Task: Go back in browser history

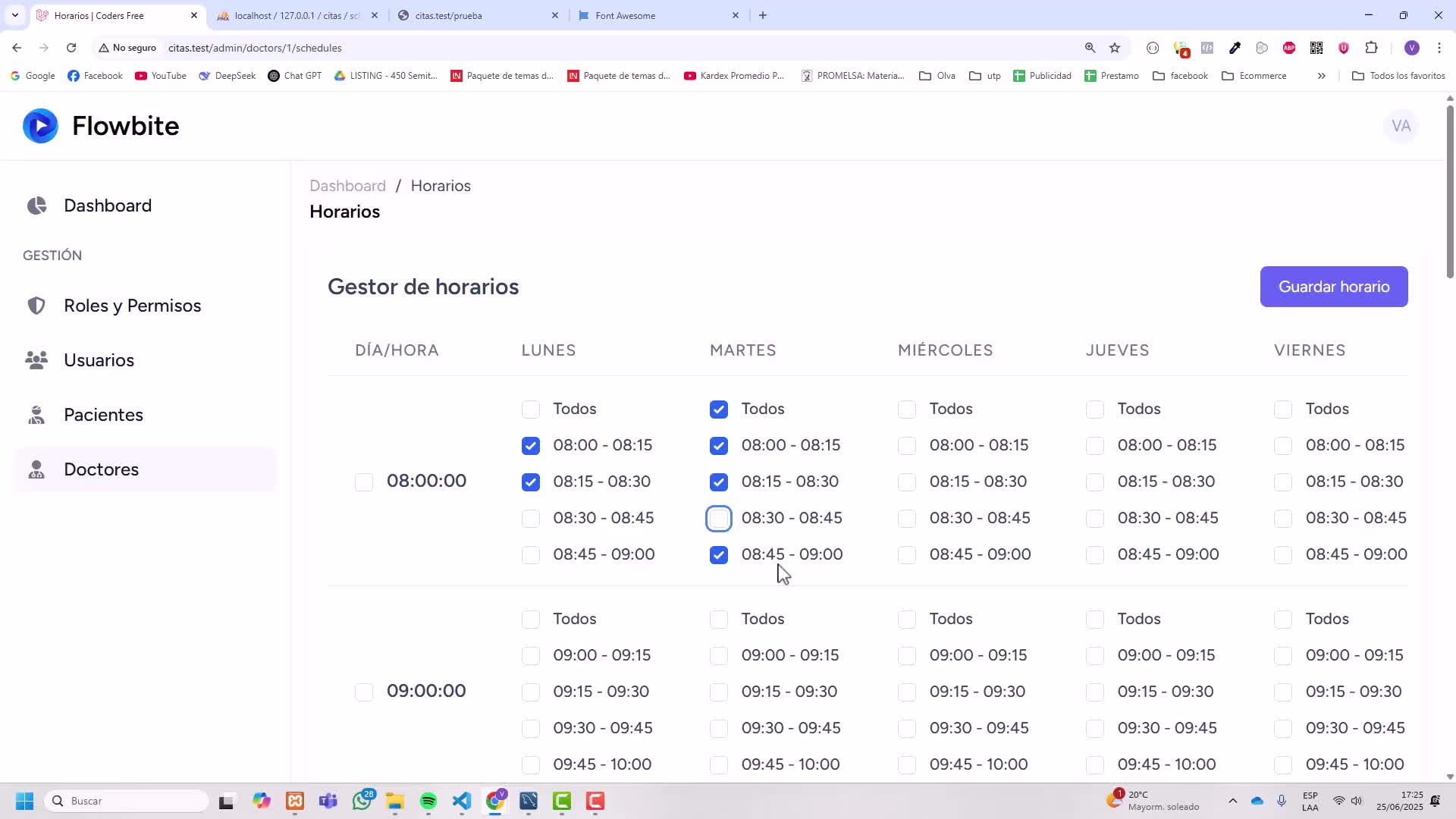Action: (x=17, y=48)
